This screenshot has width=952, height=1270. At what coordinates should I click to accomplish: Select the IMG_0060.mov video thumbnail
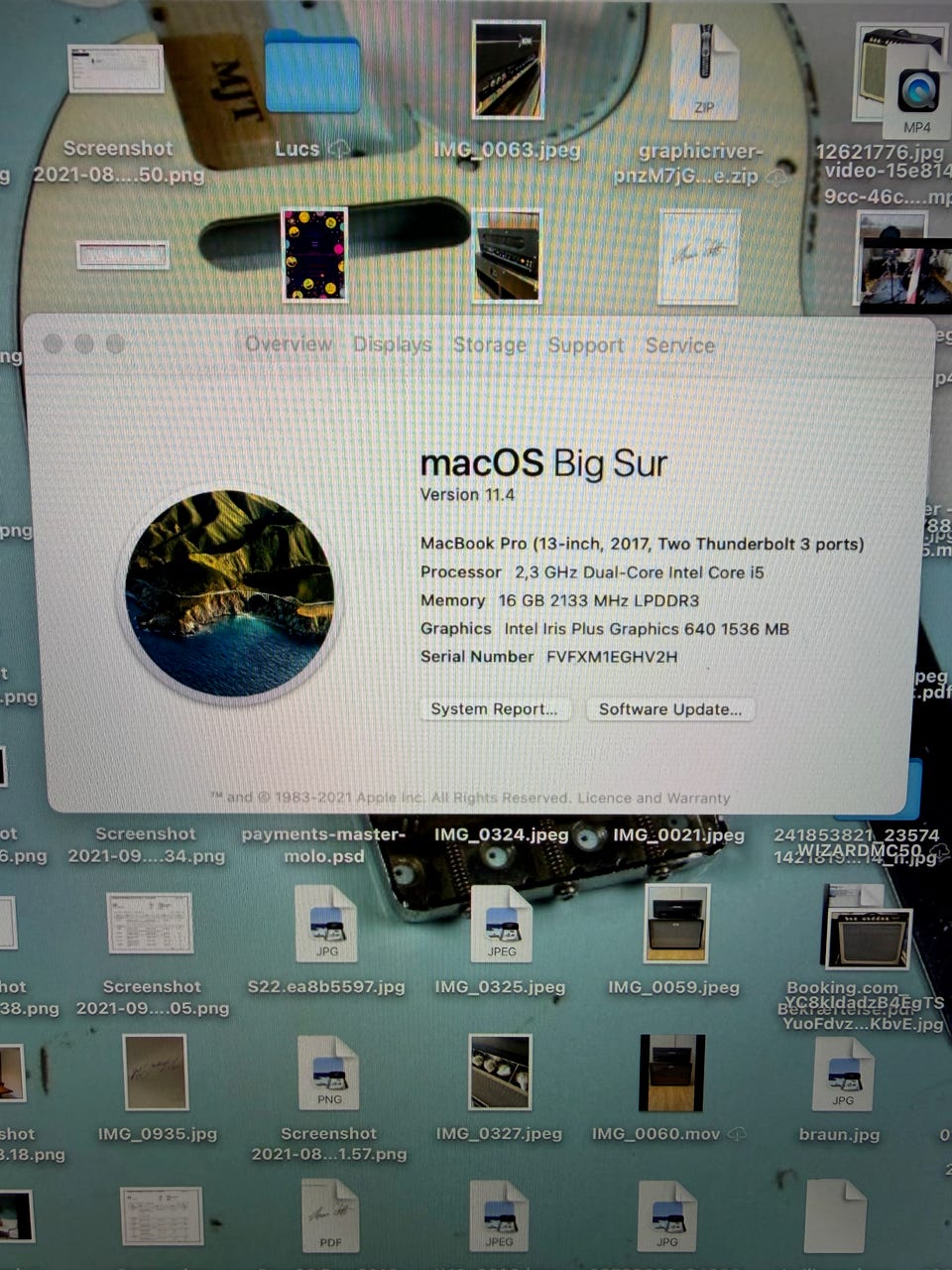pos(672,1074)
